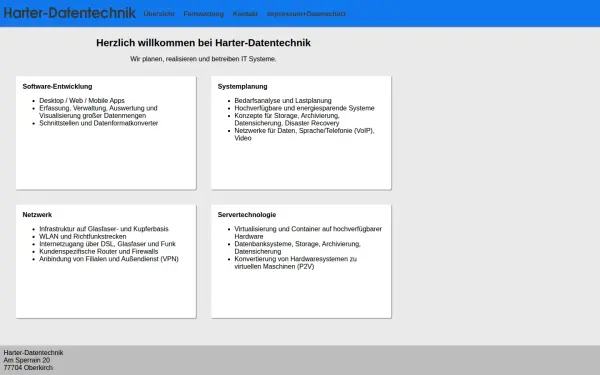
Task: Go to the Kontakt page
Action: [245, 14]
